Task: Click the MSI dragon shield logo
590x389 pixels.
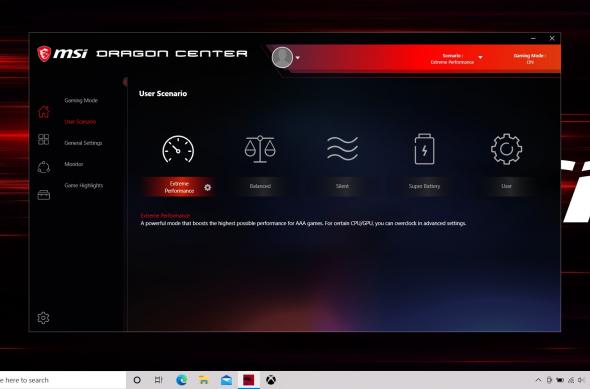Action: (44, 53)
